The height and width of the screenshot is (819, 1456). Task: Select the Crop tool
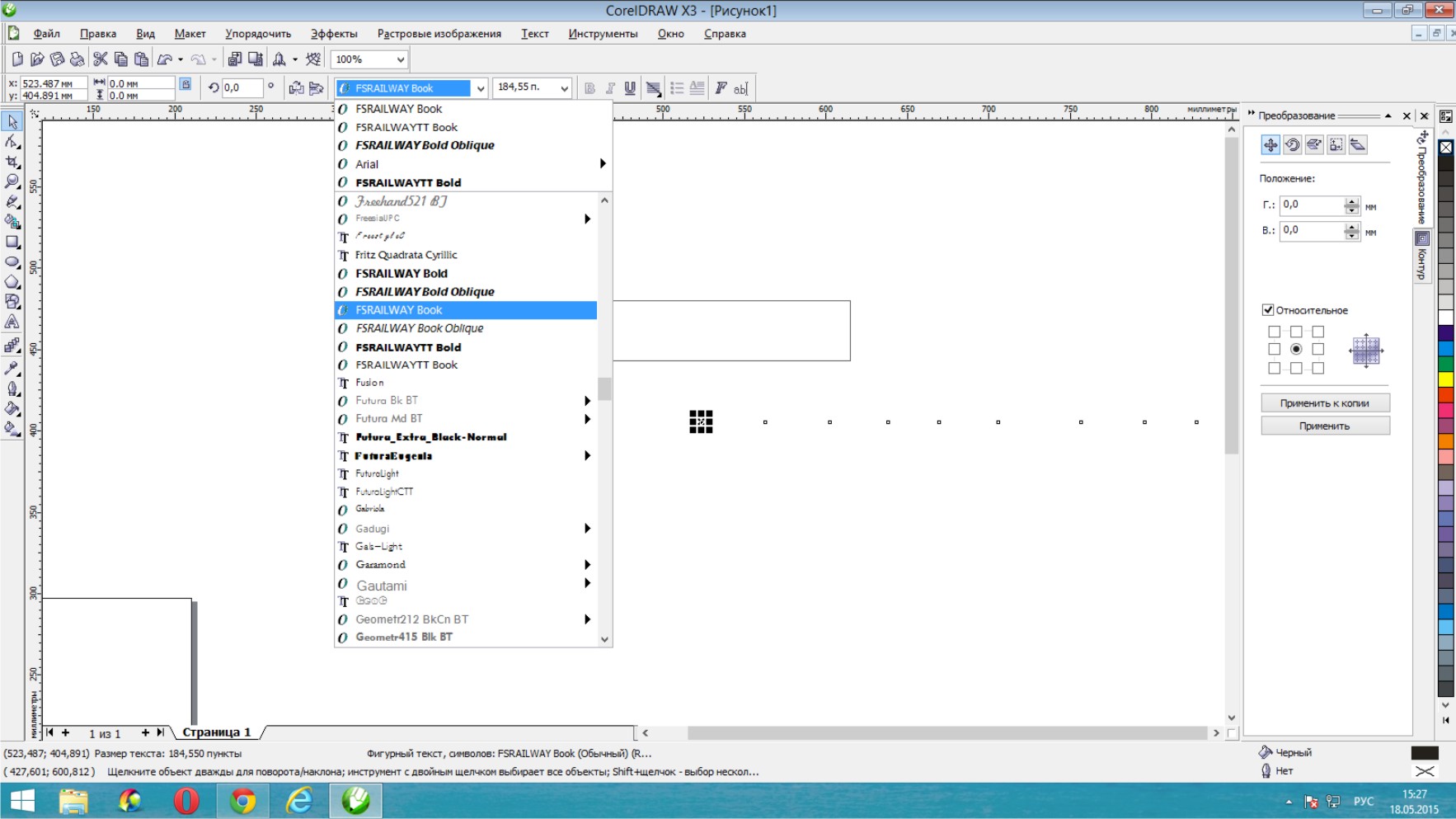tap(12, 162)
